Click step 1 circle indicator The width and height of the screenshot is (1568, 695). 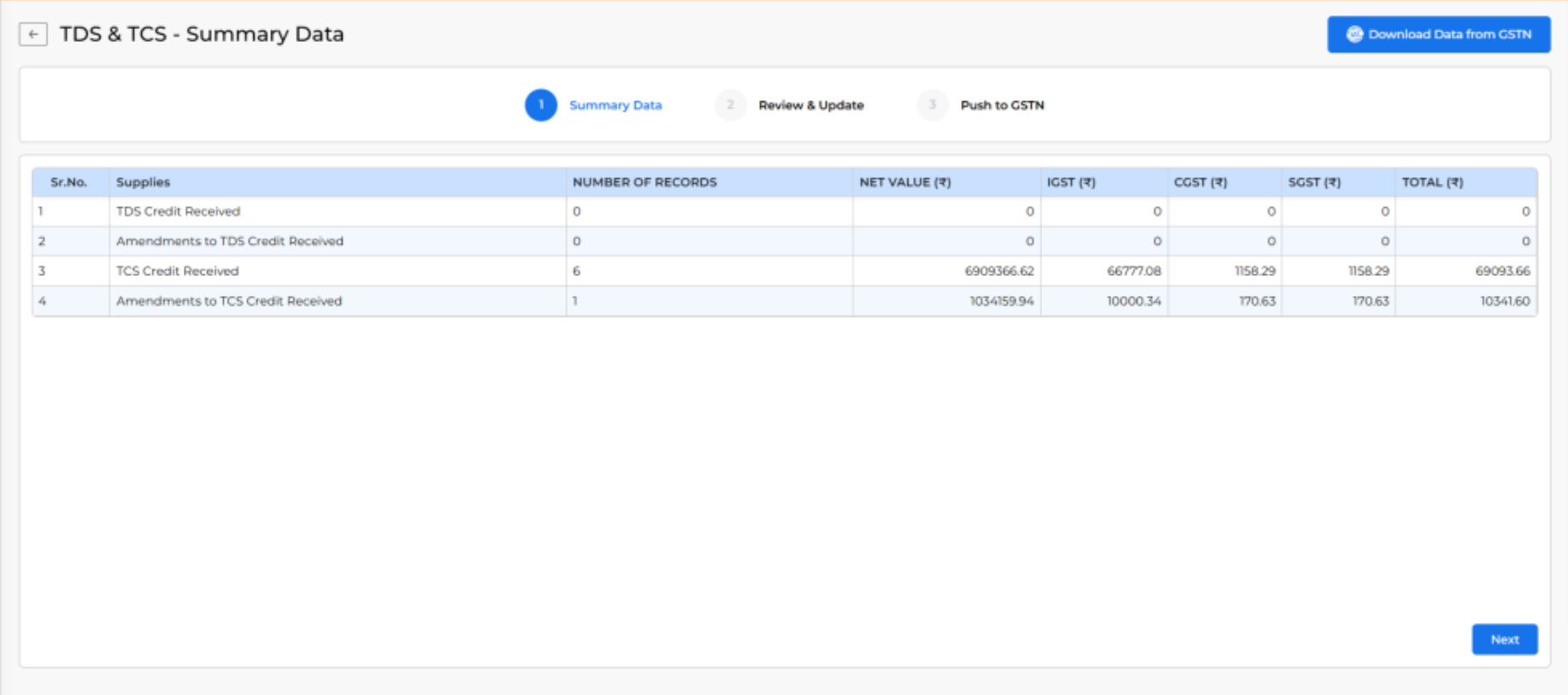coord(540,105)
